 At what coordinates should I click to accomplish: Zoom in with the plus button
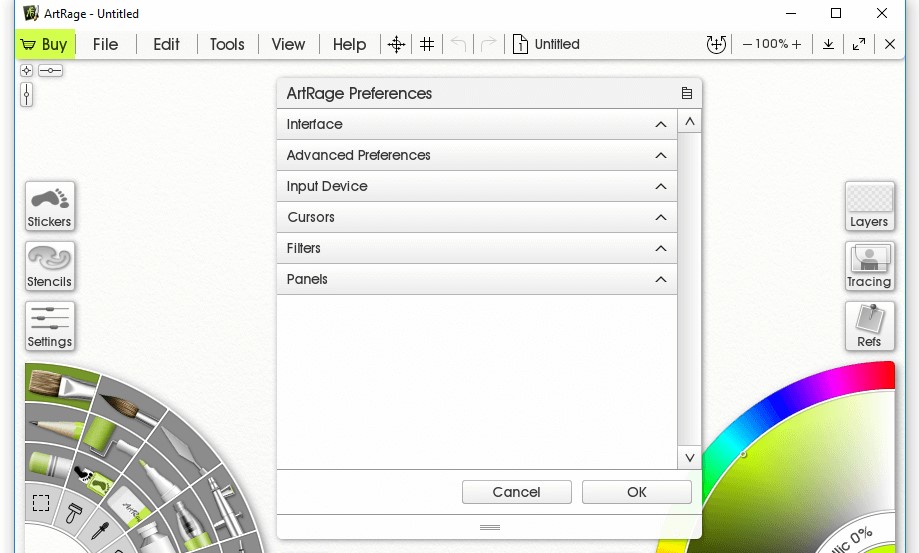click(797, 45)
